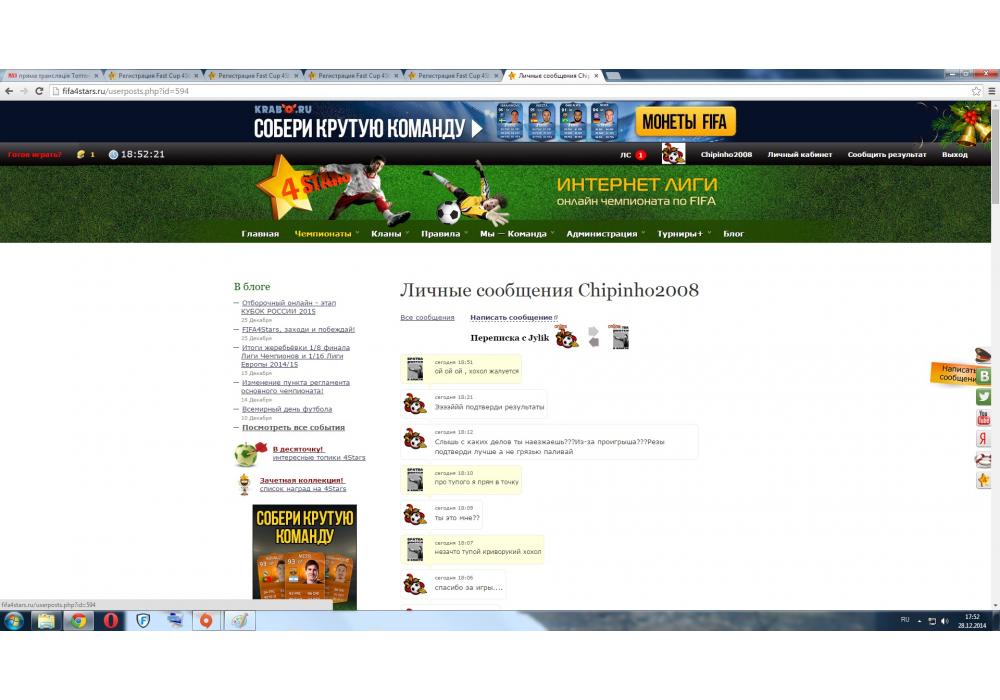The image size is (1000, 700).
Task: Click the address bar URL field
Action: (510, 91)
